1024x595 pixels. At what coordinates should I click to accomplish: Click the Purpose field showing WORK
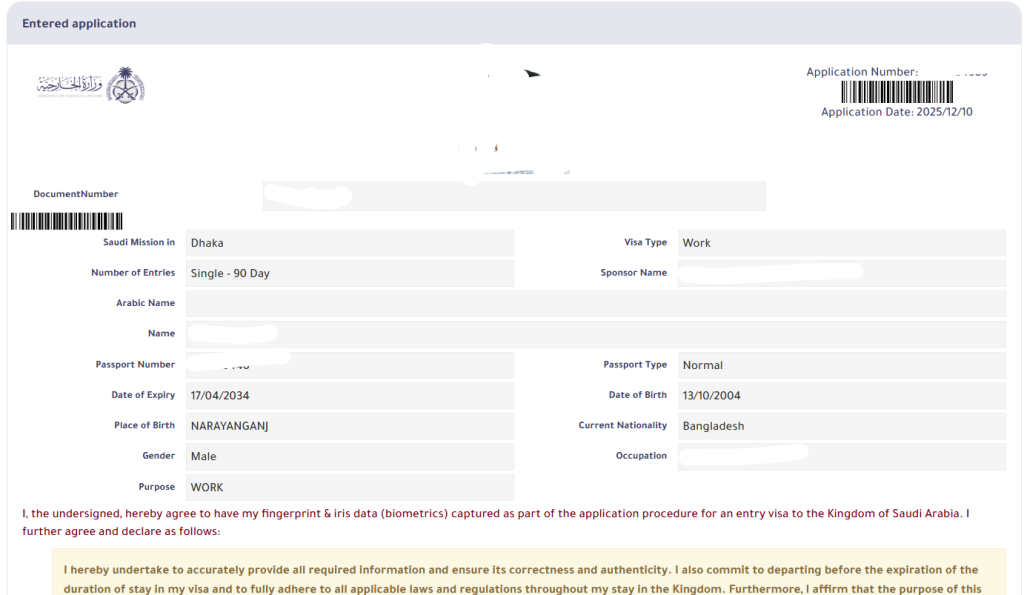point(349,488)
